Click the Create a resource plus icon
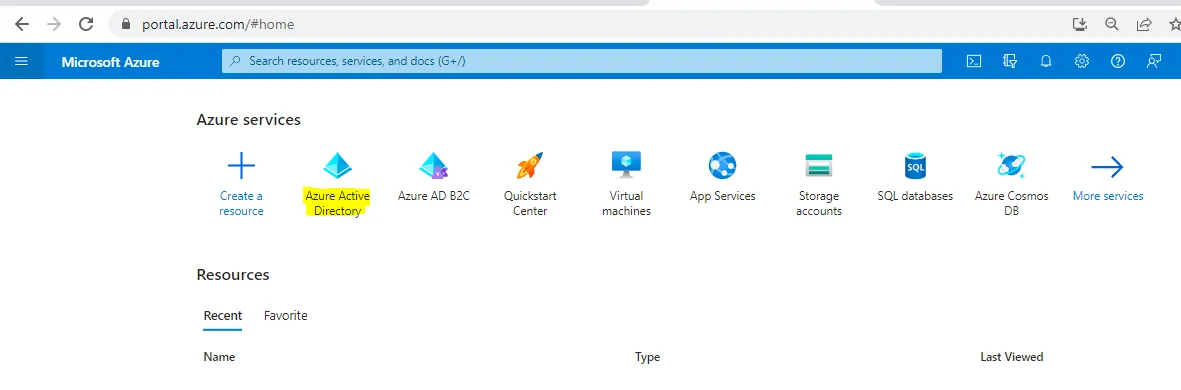The width and height of the screenshot is (1181, 390). pyautogui.click(x=241, y=165)
